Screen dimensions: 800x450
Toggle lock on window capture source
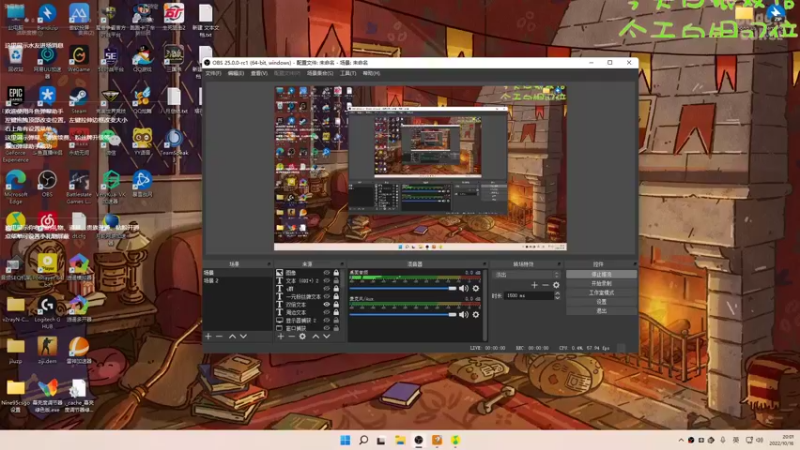[336, 328]
